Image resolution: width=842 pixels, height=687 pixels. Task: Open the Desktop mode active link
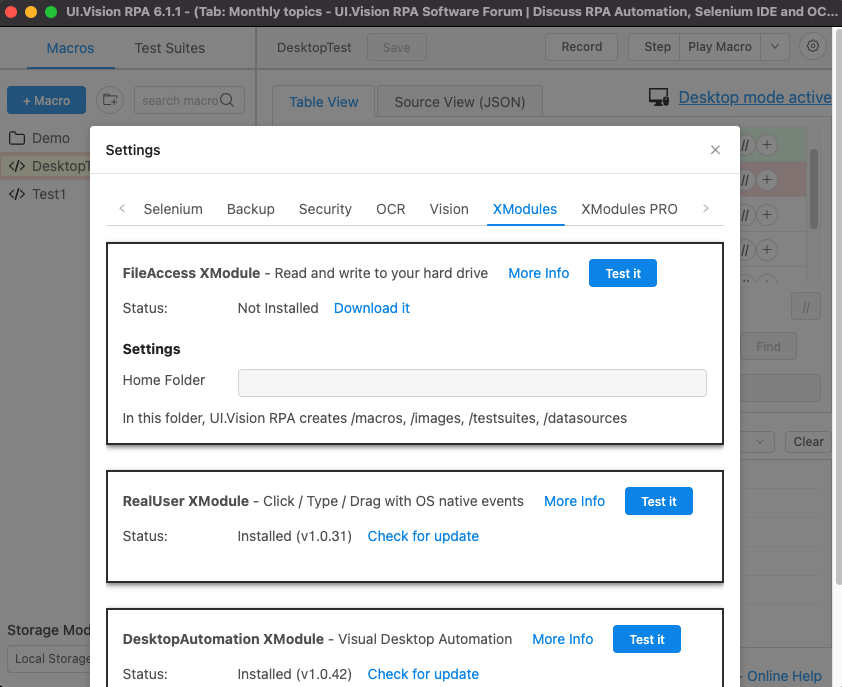[754, 97]
